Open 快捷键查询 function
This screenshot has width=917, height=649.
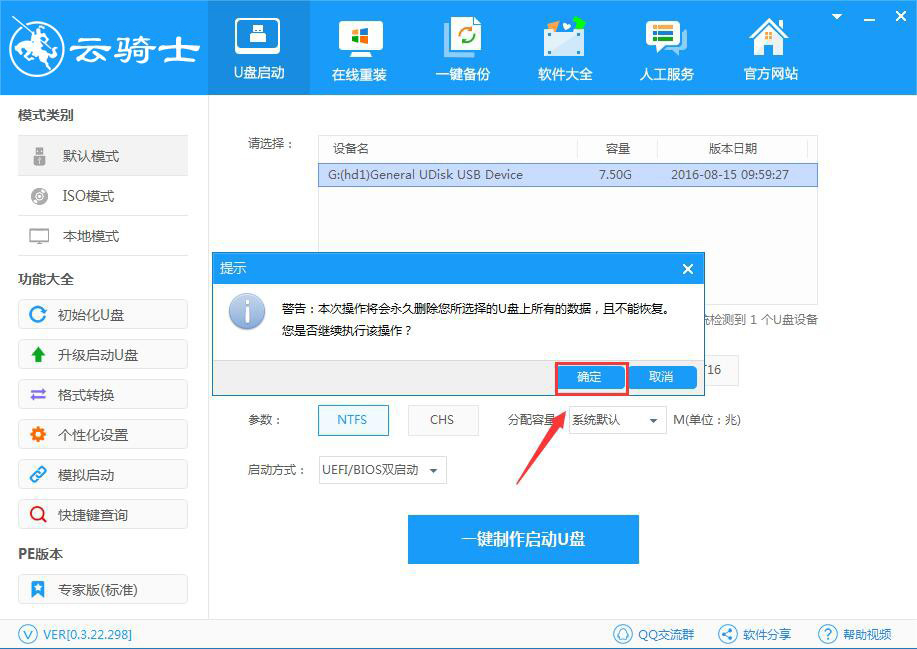pos(103,515)
